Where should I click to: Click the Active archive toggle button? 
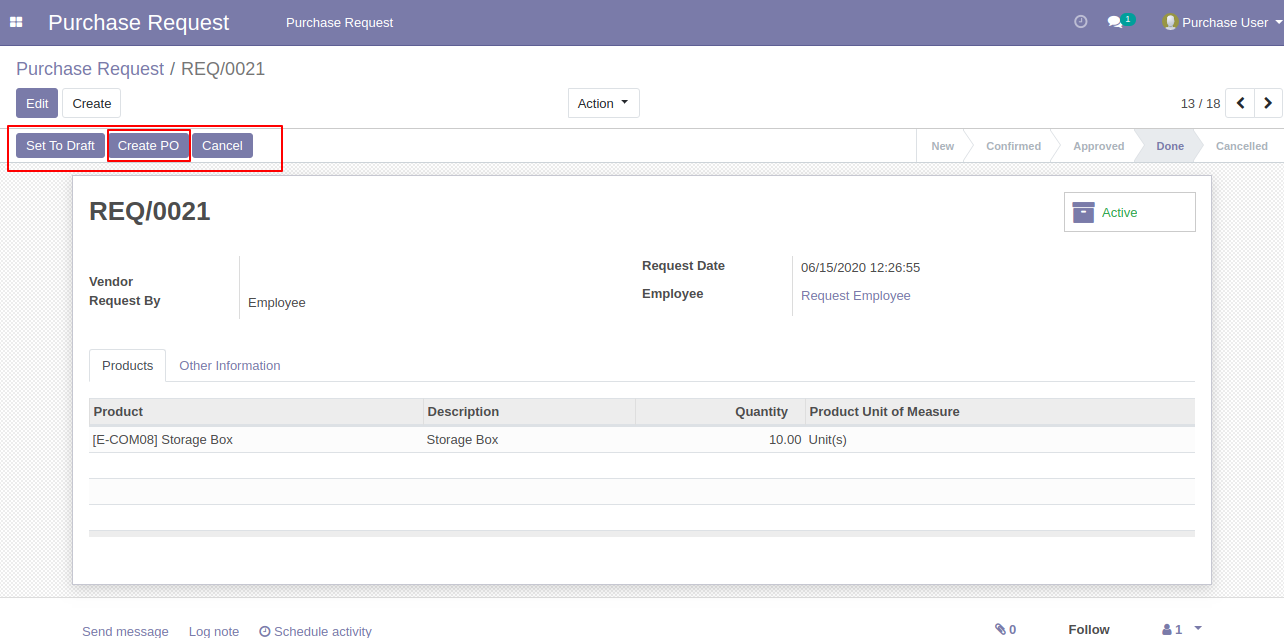point(1129,212)
